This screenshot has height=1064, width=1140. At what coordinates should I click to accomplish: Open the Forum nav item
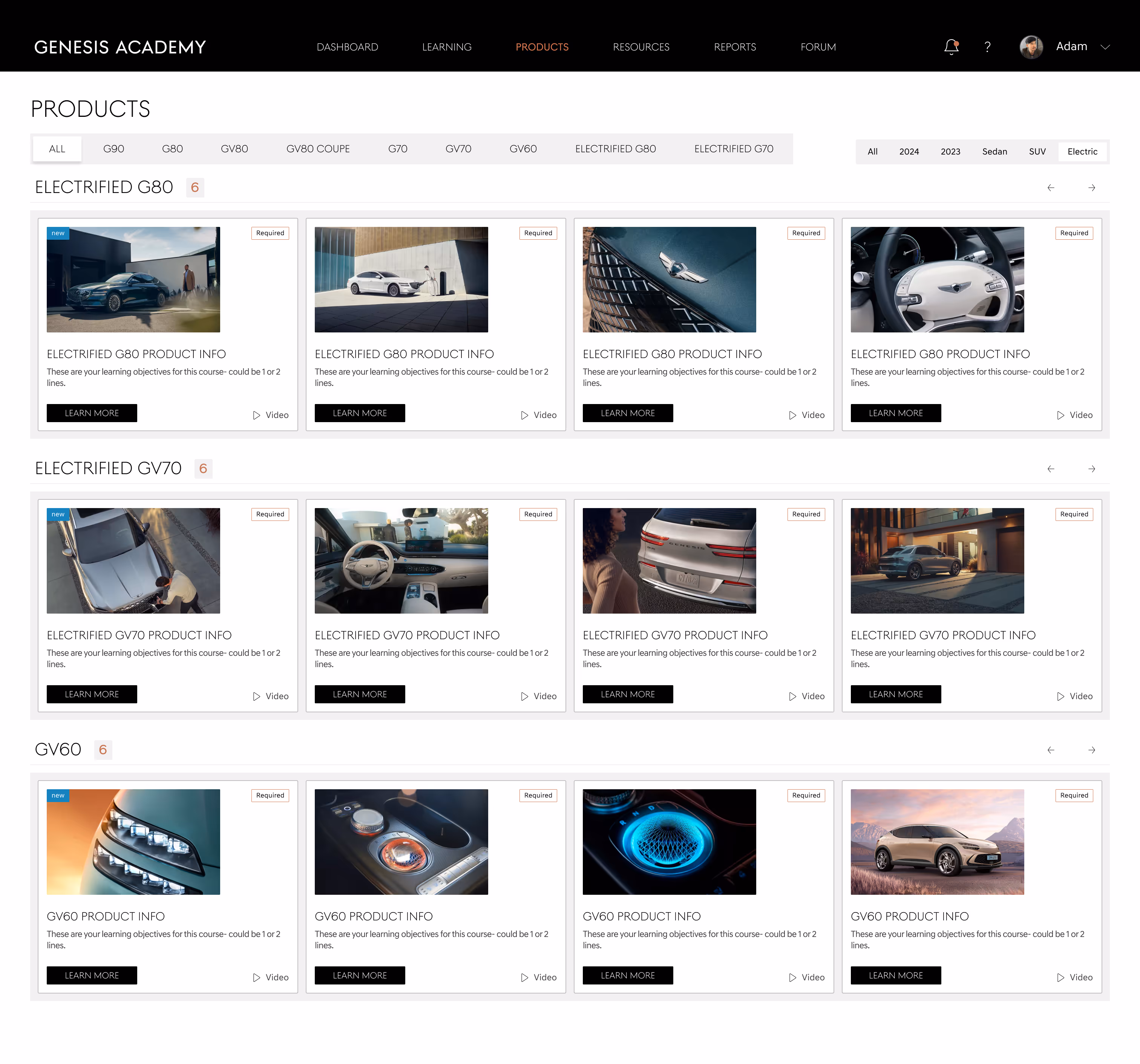point(818,47)
